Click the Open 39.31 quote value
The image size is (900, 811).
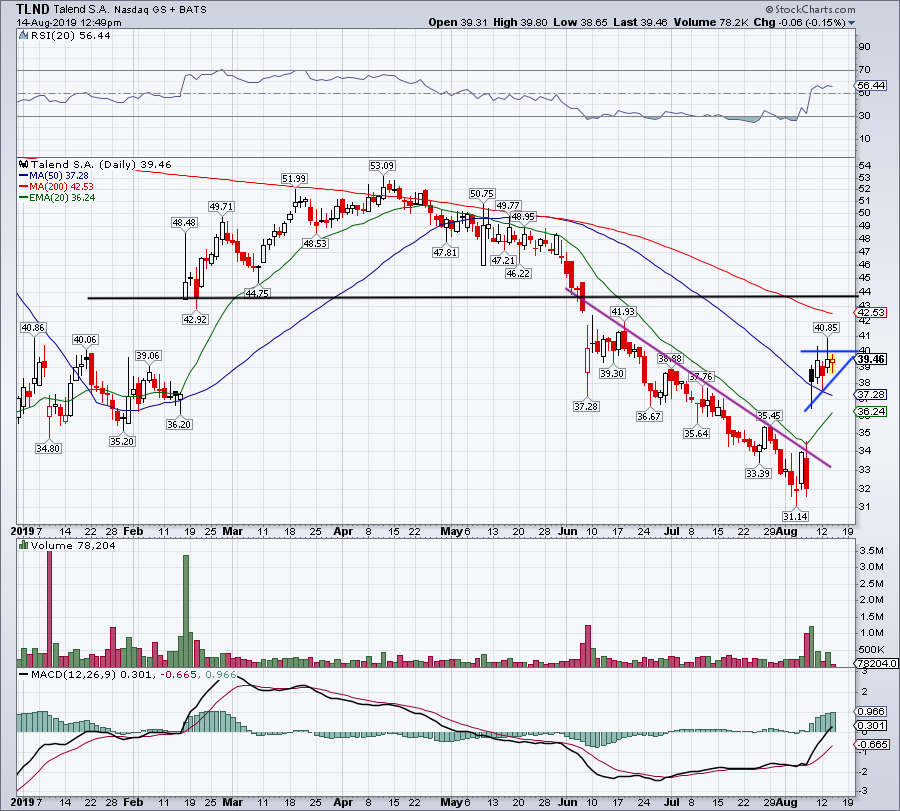457,22
